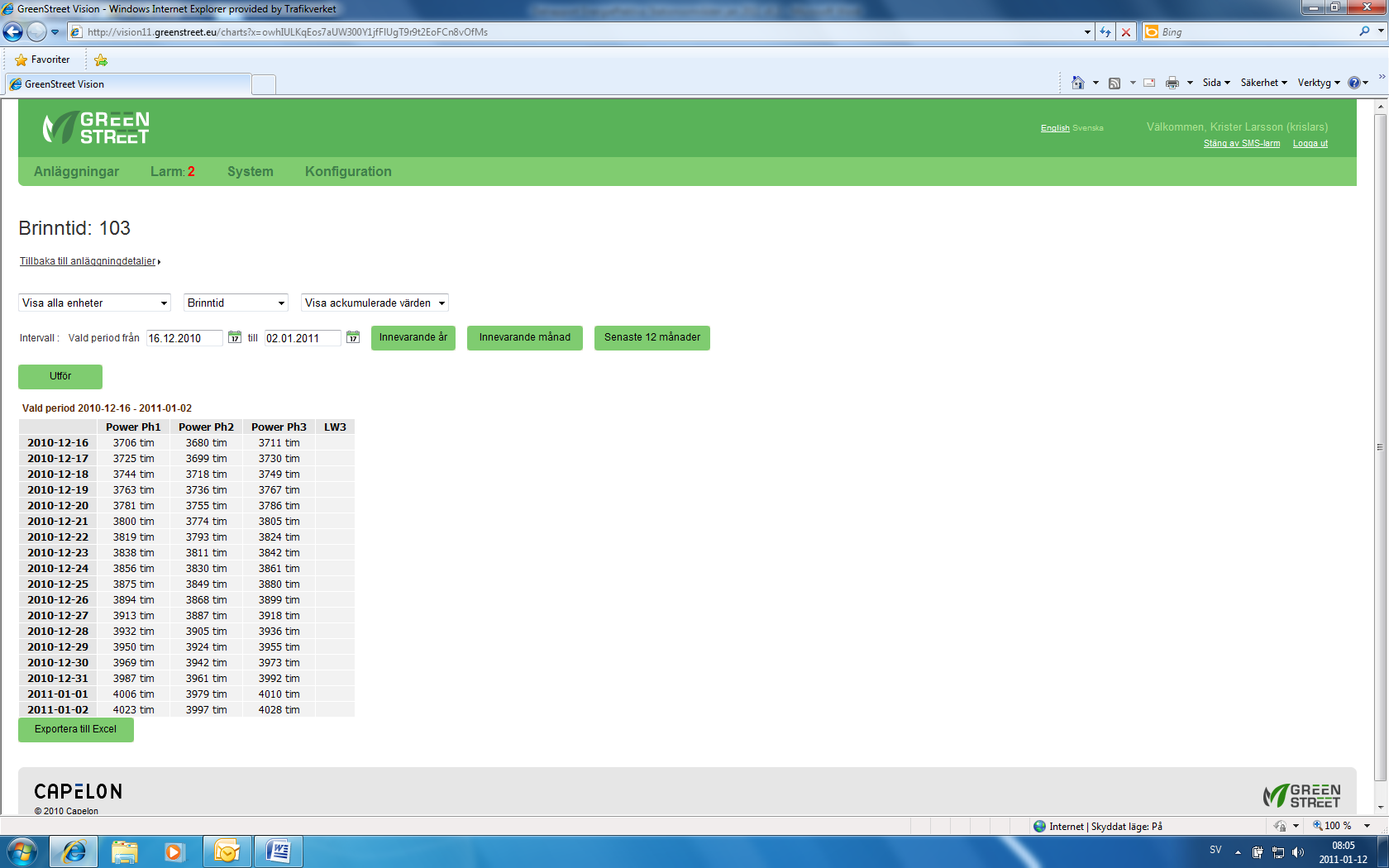
Task: Click the Bing search box
Action: point(1257,31)
